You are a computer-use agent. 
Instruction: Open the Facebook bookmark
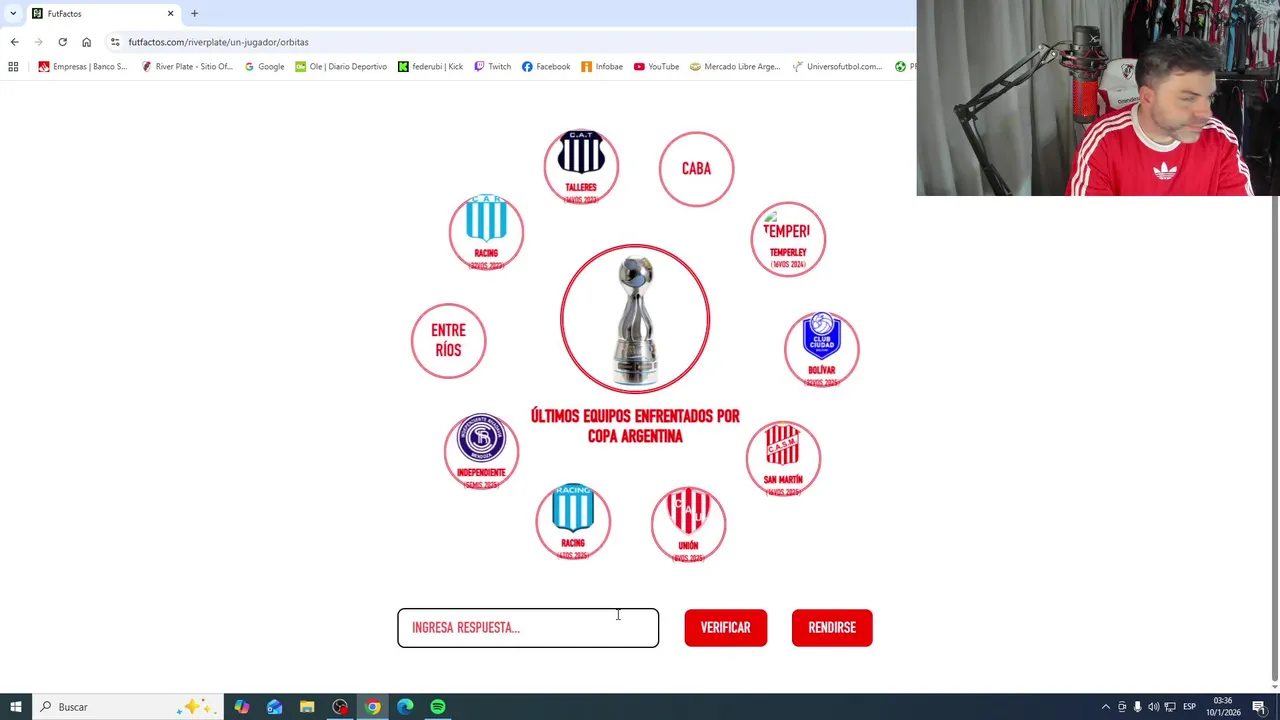pyautogui.click(x=546, y=67)
